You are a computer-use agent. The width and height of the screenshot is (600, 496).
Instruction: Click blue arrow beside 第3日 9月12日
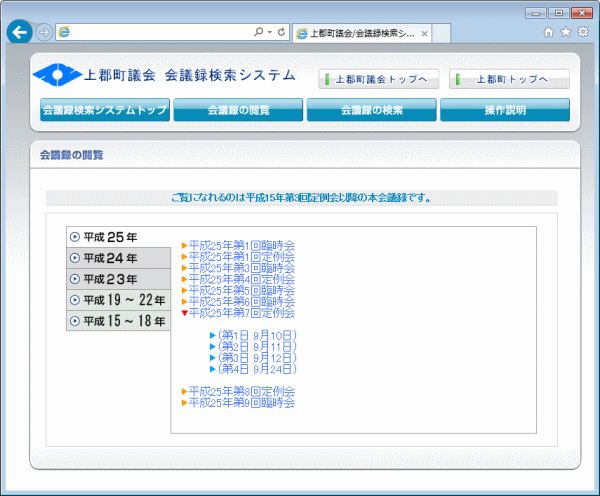tap(213, 358)
